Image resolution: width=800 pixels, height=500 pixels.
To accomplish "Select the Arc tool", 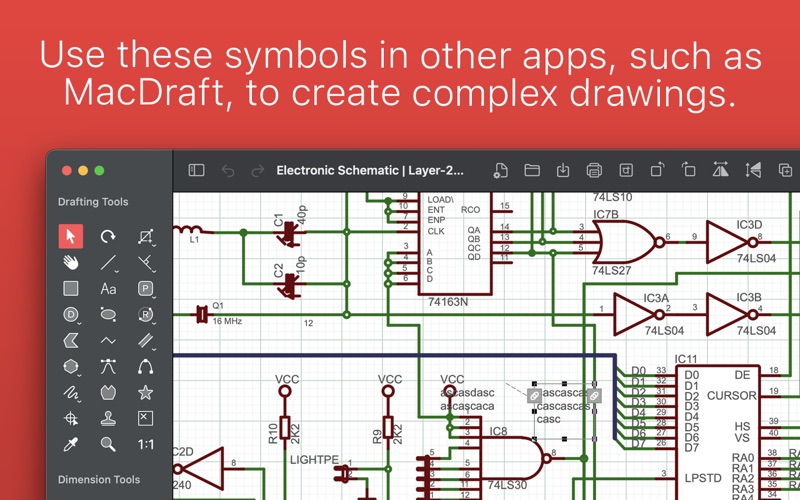I will 146,366.
